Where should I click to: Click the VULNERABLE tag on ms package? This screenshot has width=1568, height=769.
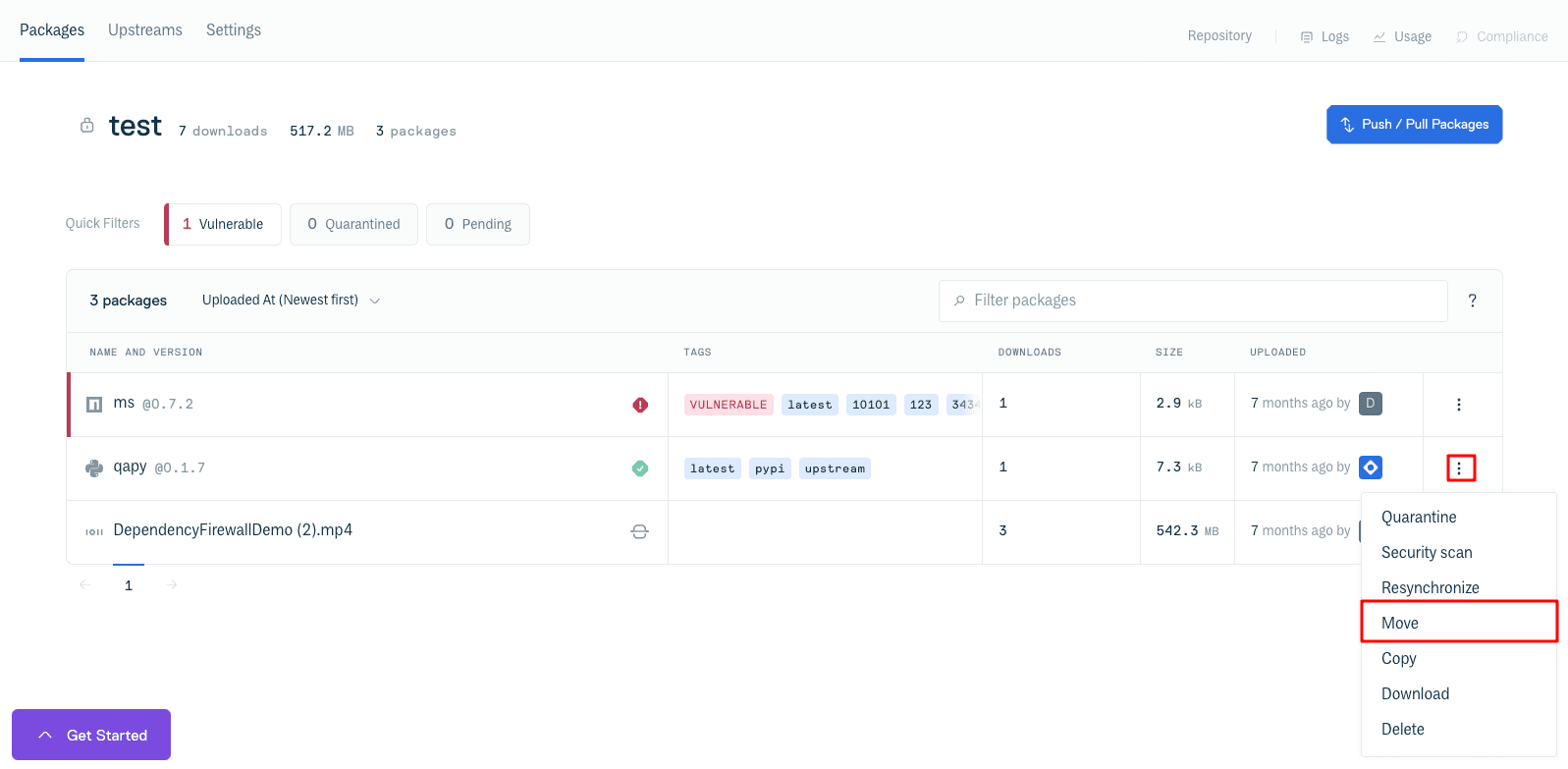coord(728,405)
